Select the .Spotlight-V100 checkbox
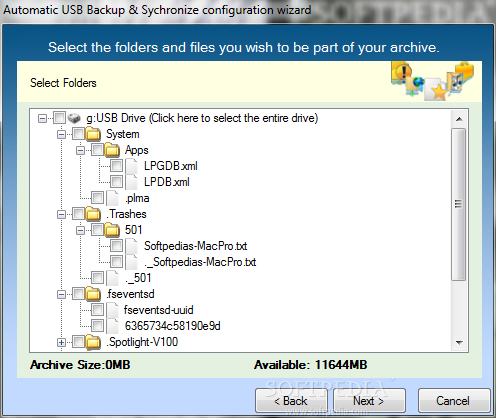 pyautogui.click(x=78, y=342)
